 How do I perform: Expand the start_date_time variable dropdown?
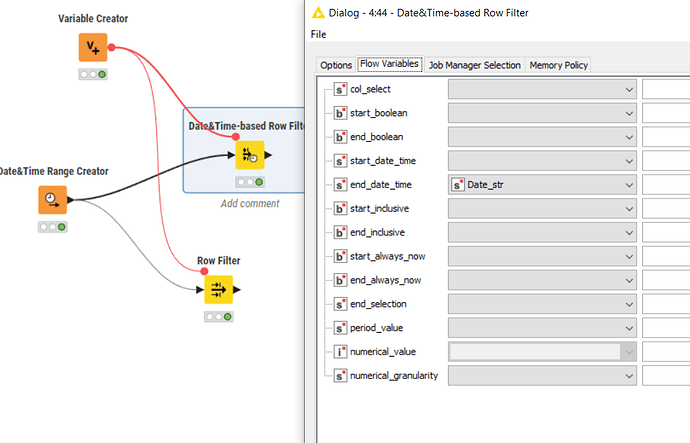click(x=542, y=161)
